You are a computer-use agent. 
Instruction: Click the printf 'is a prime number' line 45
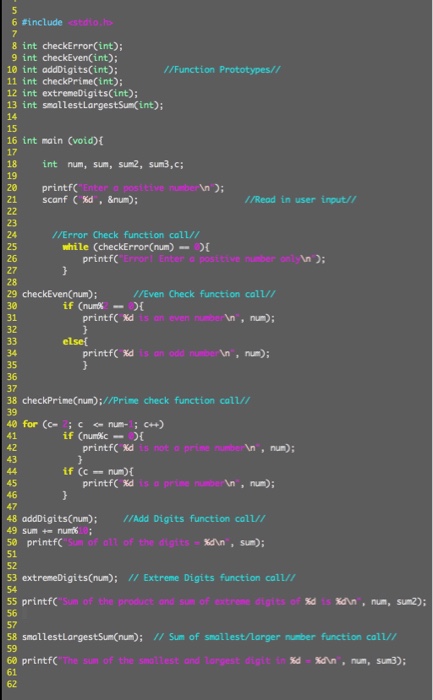tap(179, 483)
